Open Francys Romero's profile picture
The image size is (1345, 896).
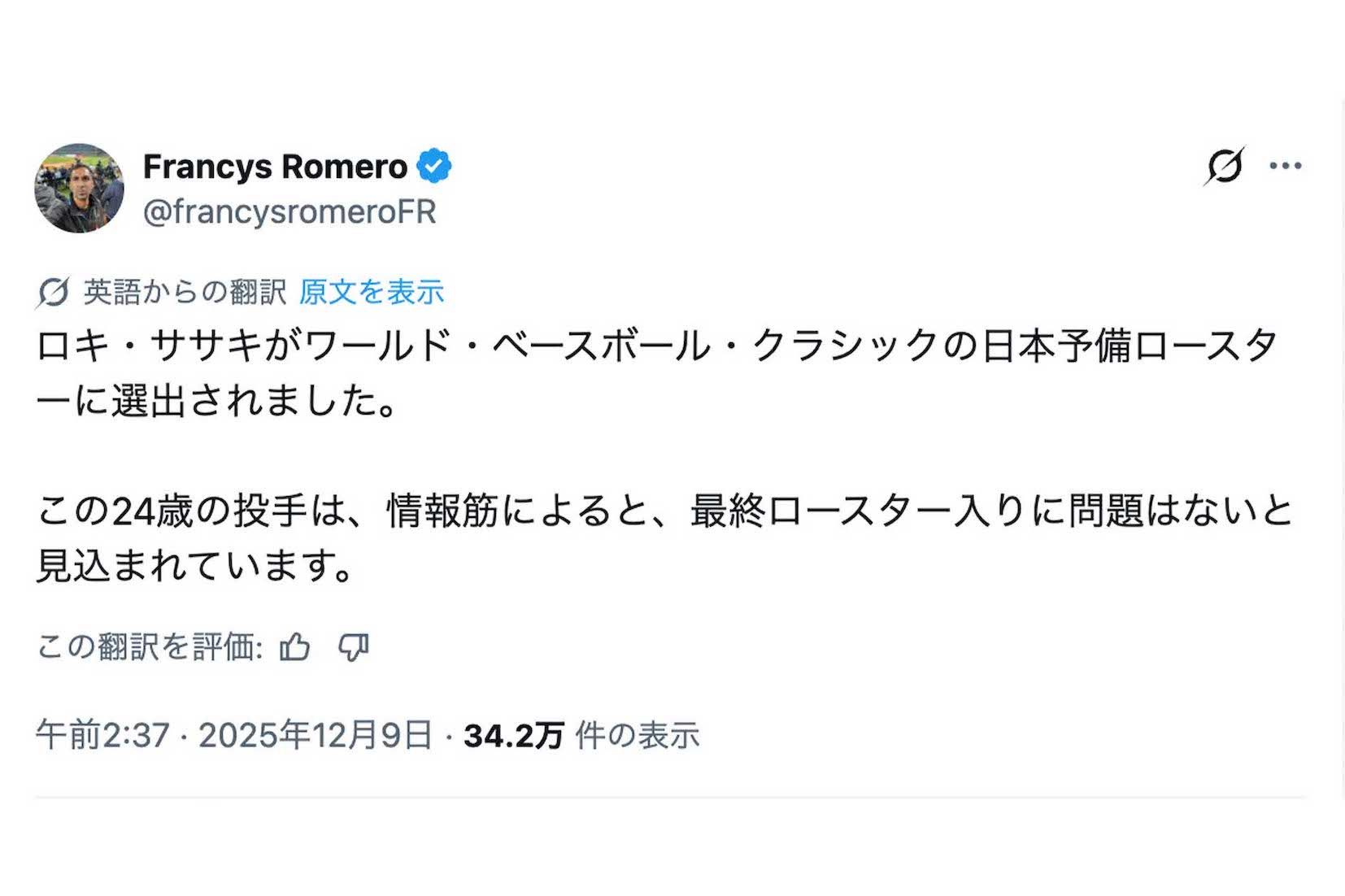coord(81,187)
